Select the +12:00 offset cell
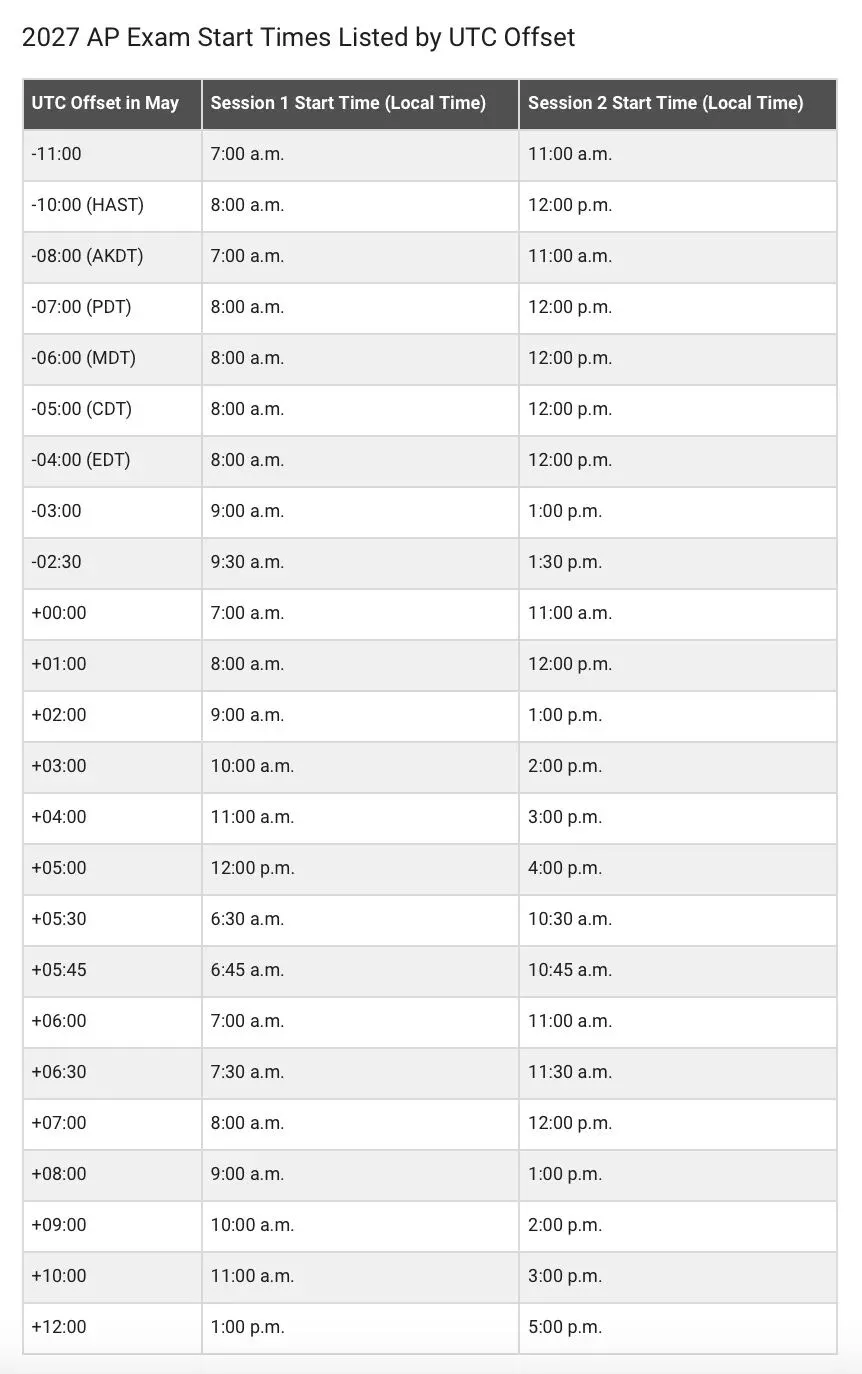 click(x=112, y=1328)
